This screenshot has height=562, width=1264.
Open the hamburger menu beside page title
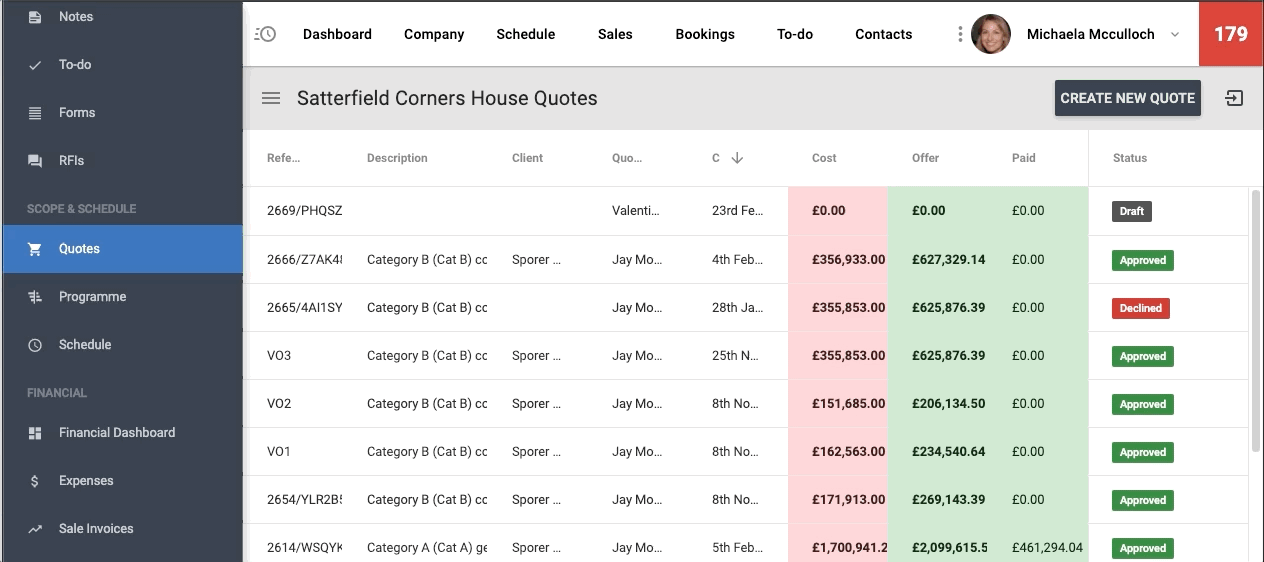click(271, 98)
